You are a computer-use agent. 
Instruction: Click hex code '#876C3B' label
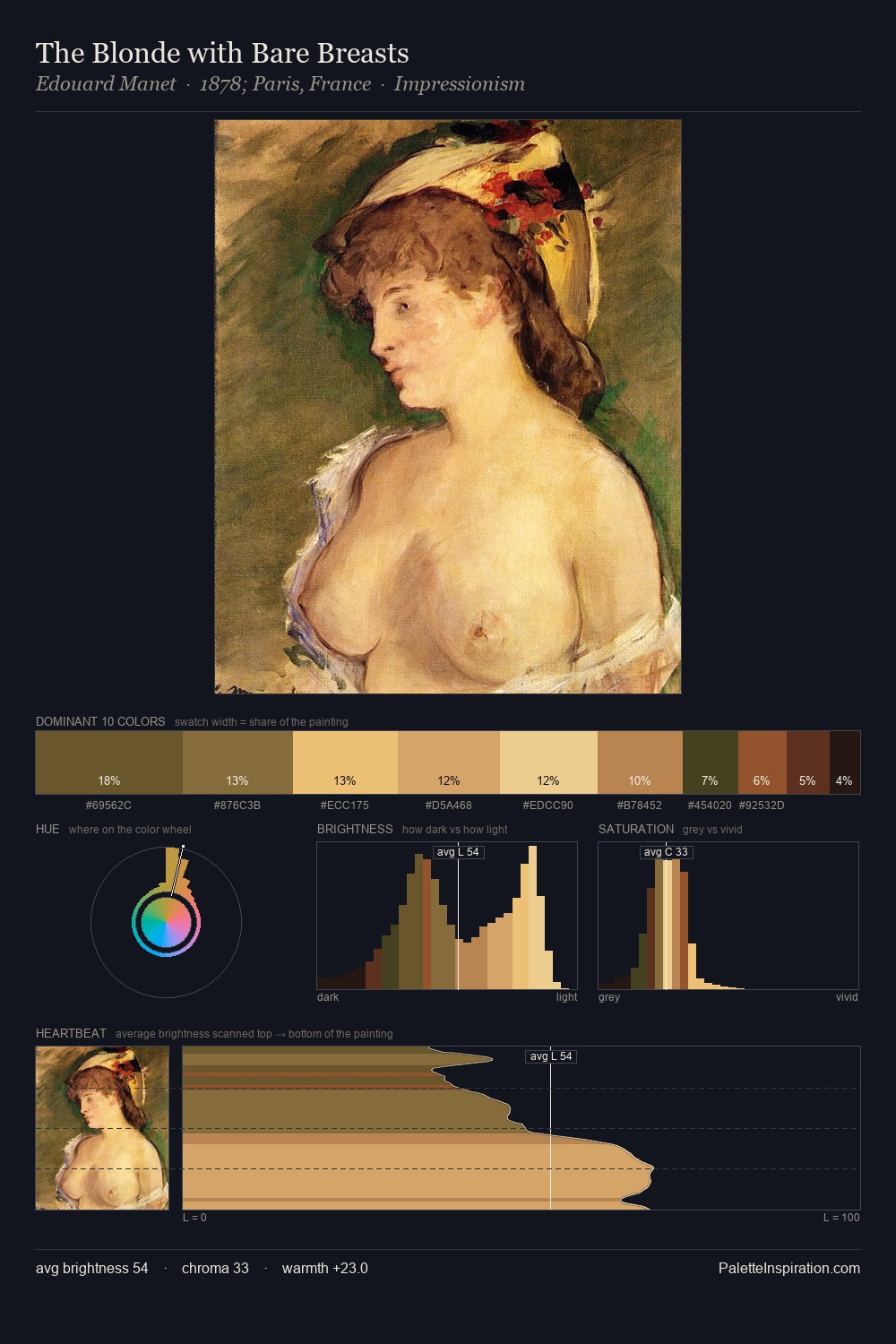click(237, 806)
